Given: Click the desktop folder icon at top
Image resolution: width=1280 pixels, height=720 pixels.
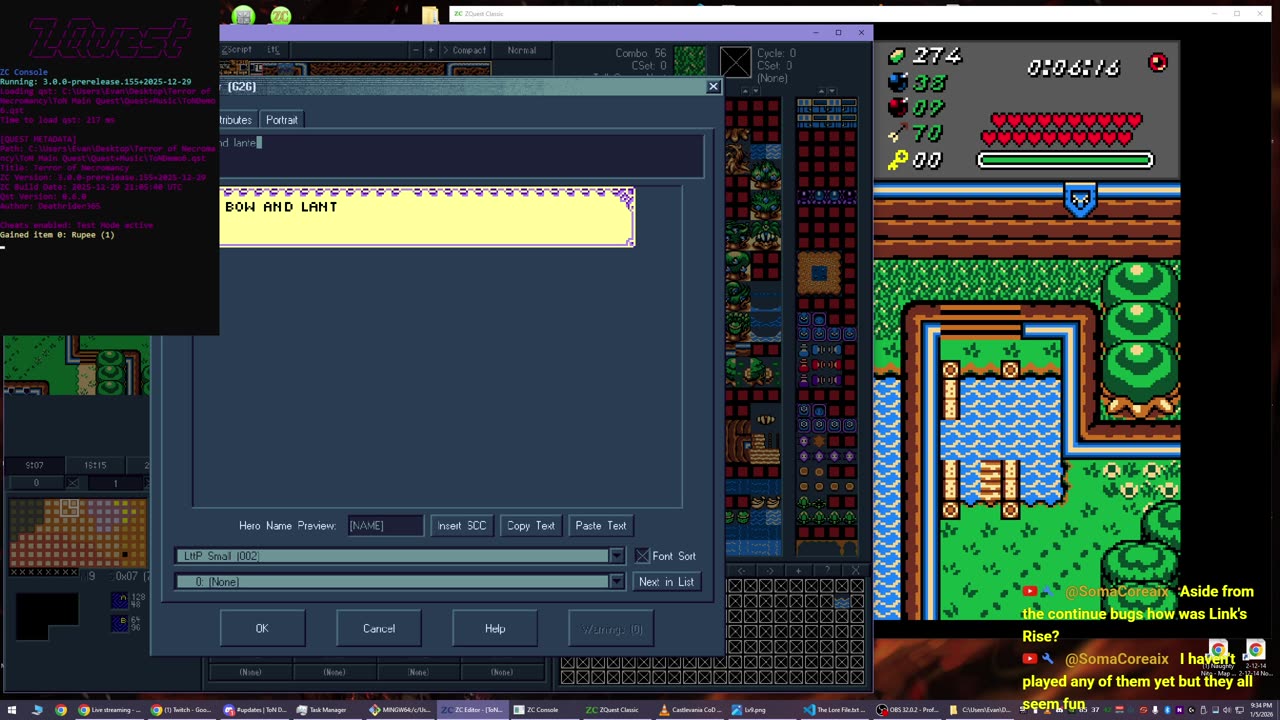Looking at the screenshot, I should (x=430, y=15).
